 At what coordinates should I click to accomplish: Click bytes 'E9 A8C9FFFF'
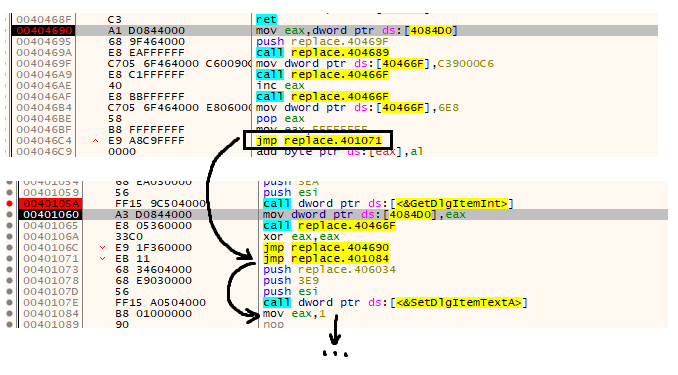pyautogui.click(x=146, y=141)
